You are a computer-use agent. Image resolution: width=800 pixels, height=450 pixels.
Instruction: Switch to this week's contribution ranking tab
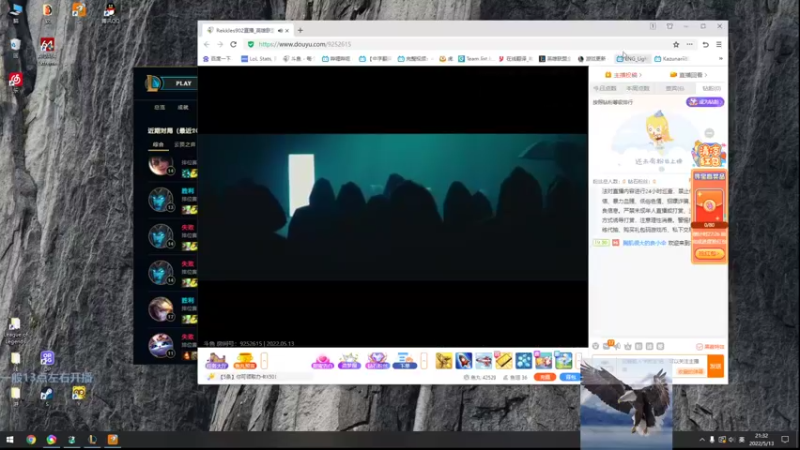(x=638, y=88)
